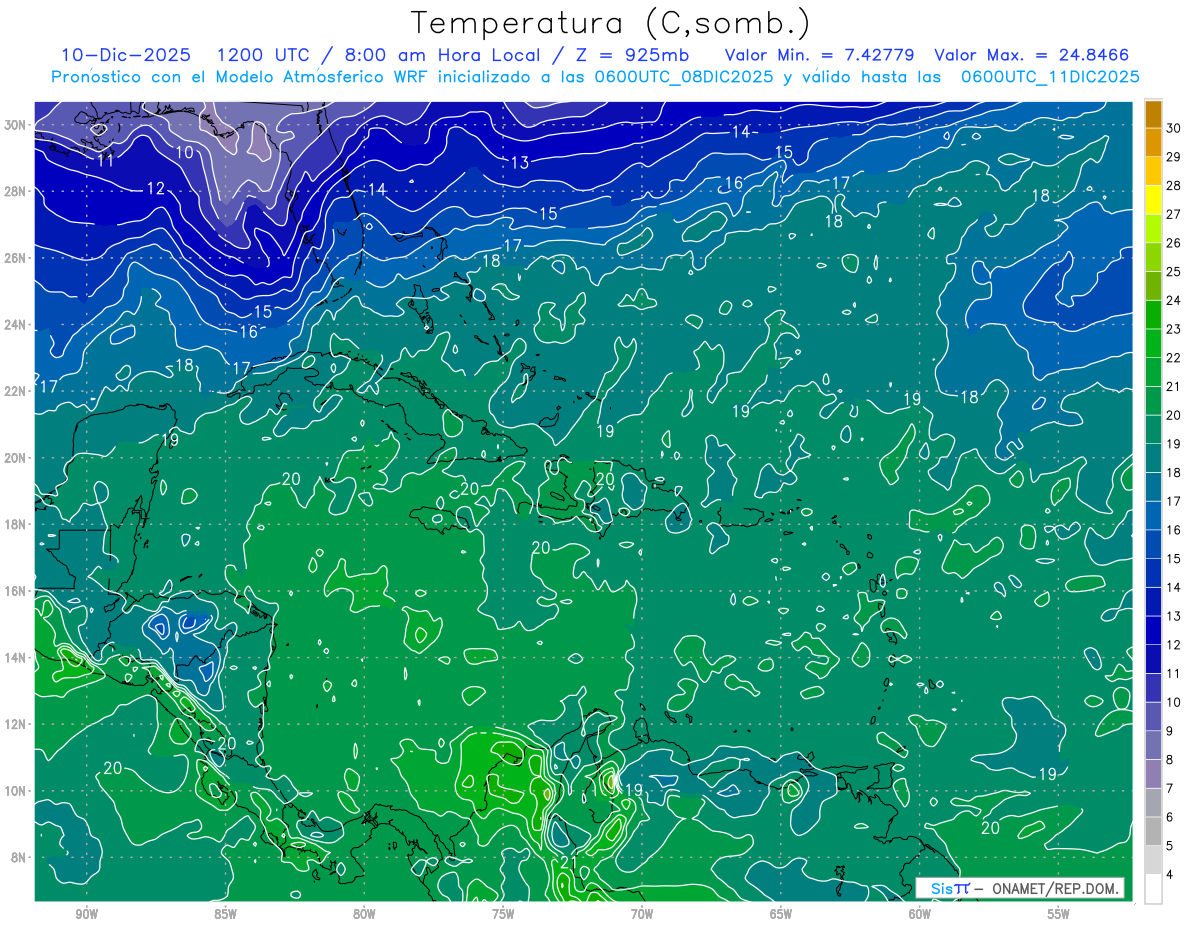1200x927 pixels.
Task: Click colorbar scale value "29"
Action: (x=1174, y=157)
